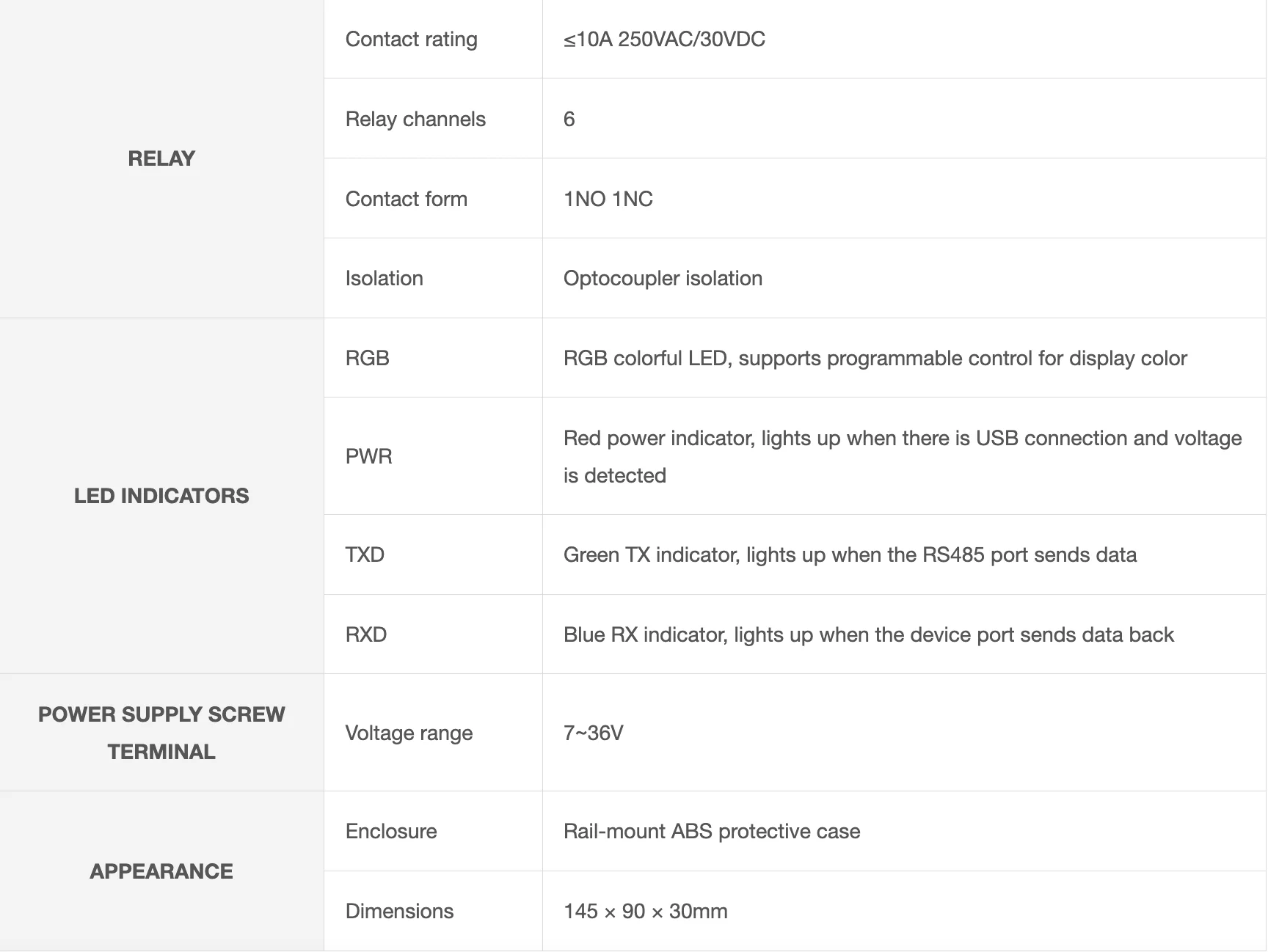Image resolution: width=1268 pixels, height=952 pixels.
Task: Click the Red power indicator description
Action: [x=902, y=439]
